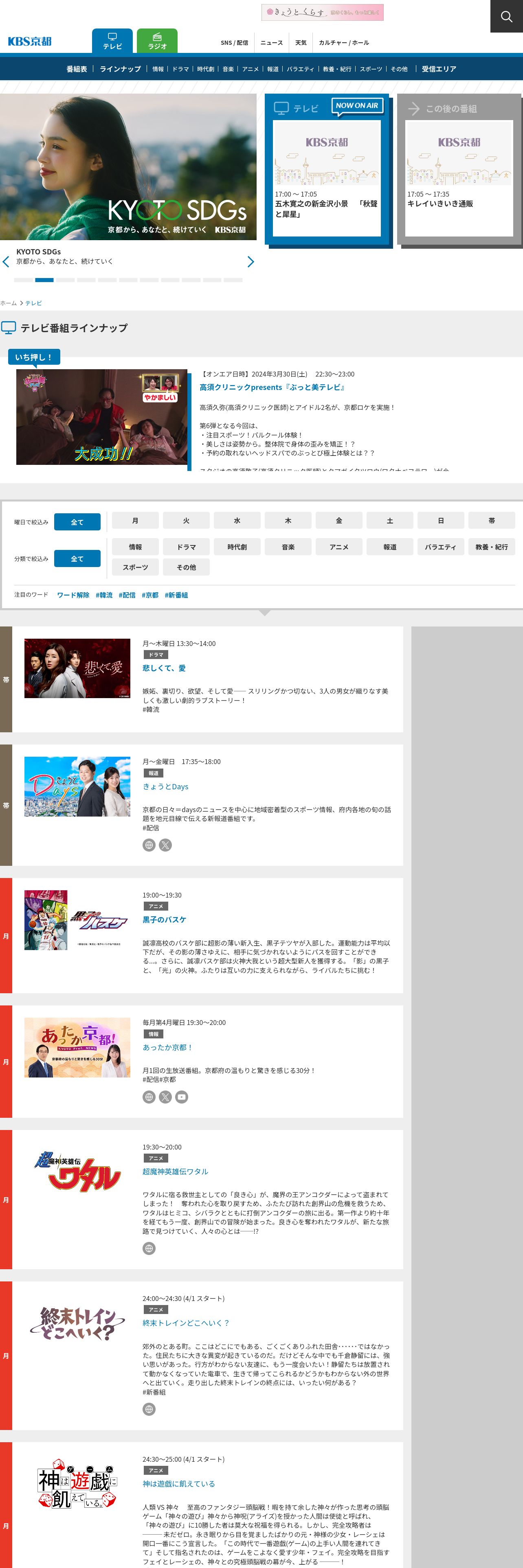The image size is (523, 1568).
Task: Filter by バラエティ category button
Action: click(x=441, y=547)
